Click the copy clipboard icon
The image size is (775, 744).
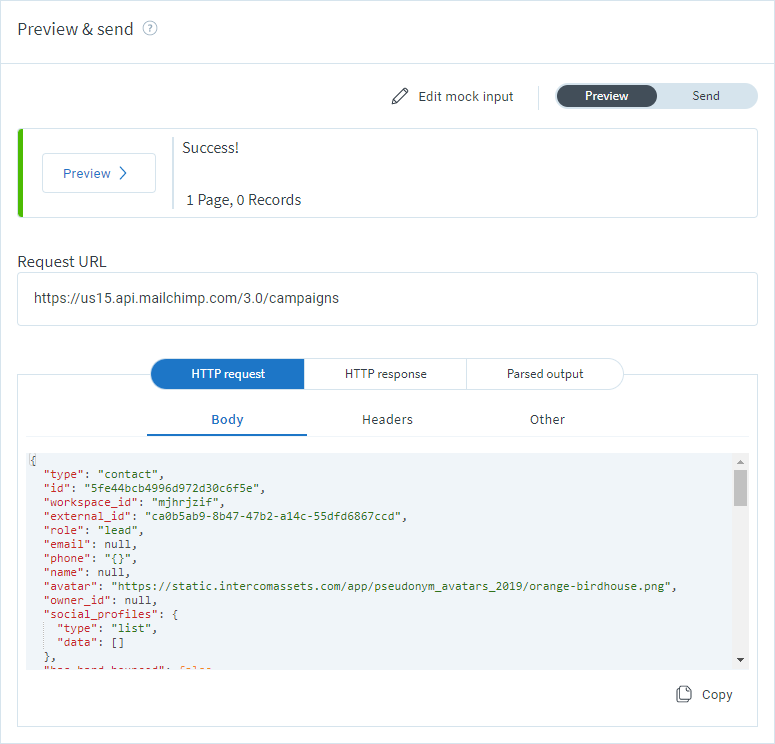pyautogui.click(x=684, y=694)
